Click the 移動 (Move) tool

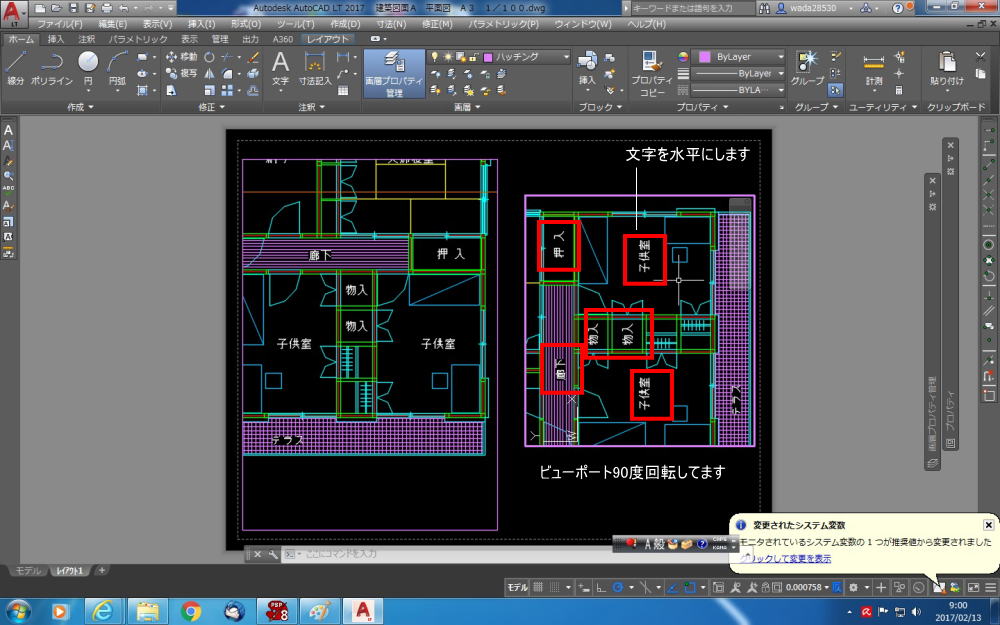click(x=182, y=57)
